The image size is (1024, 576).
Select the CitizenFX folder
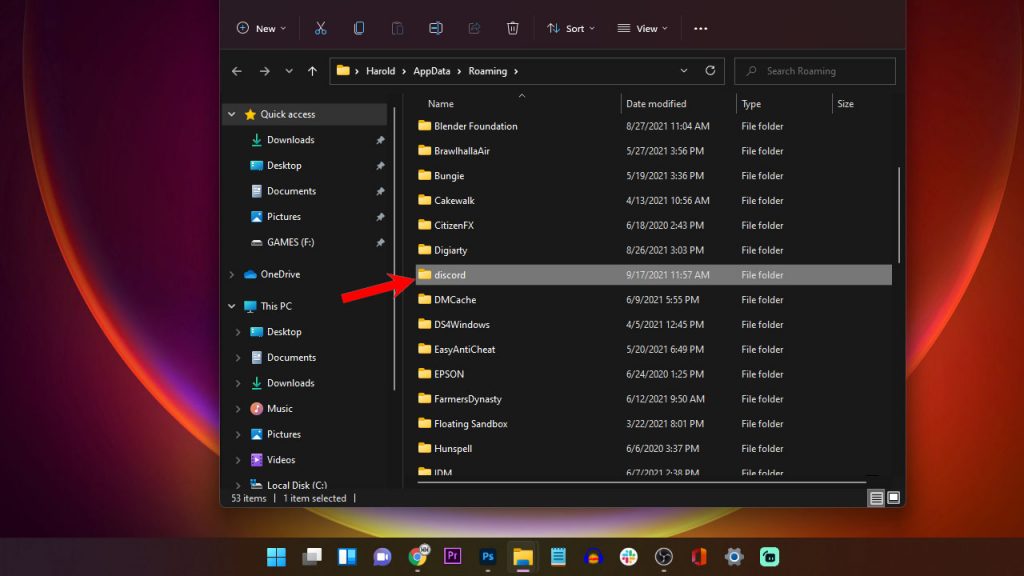454,225
